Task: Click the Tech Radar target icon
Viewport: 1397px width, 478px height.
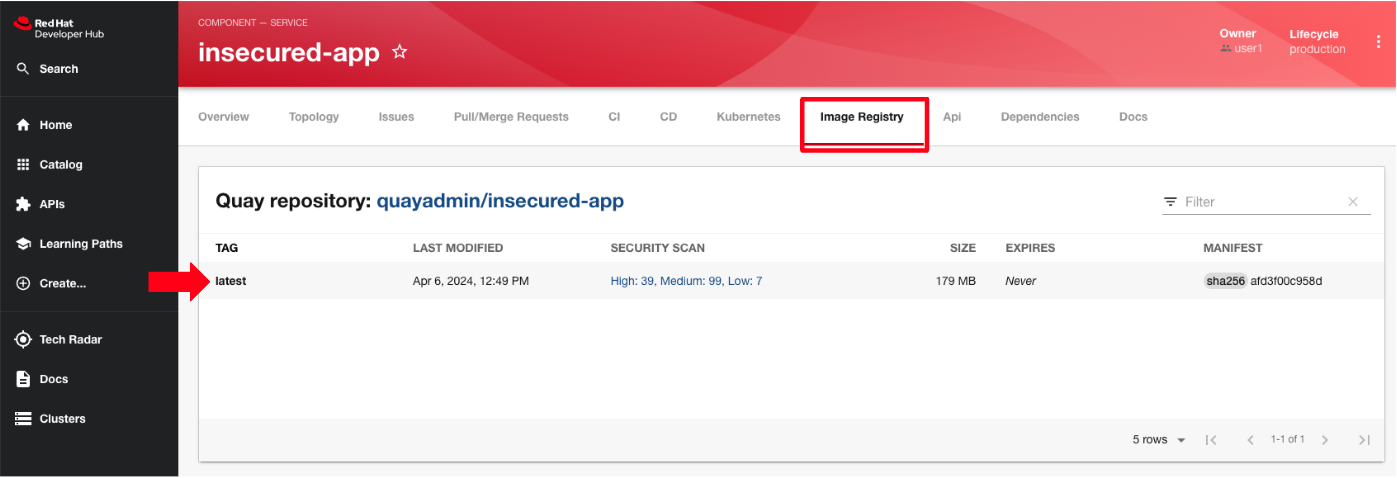Action: point(23,340)
